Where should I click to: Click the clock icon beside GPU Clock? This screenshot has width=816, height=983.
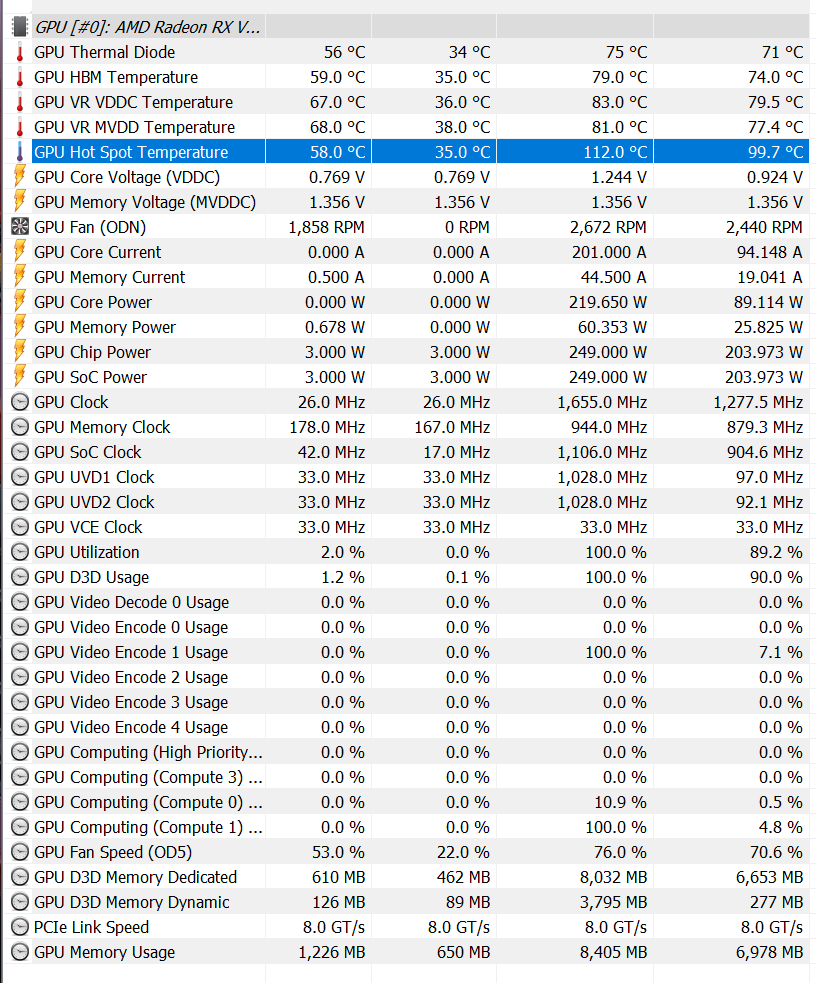20,402
